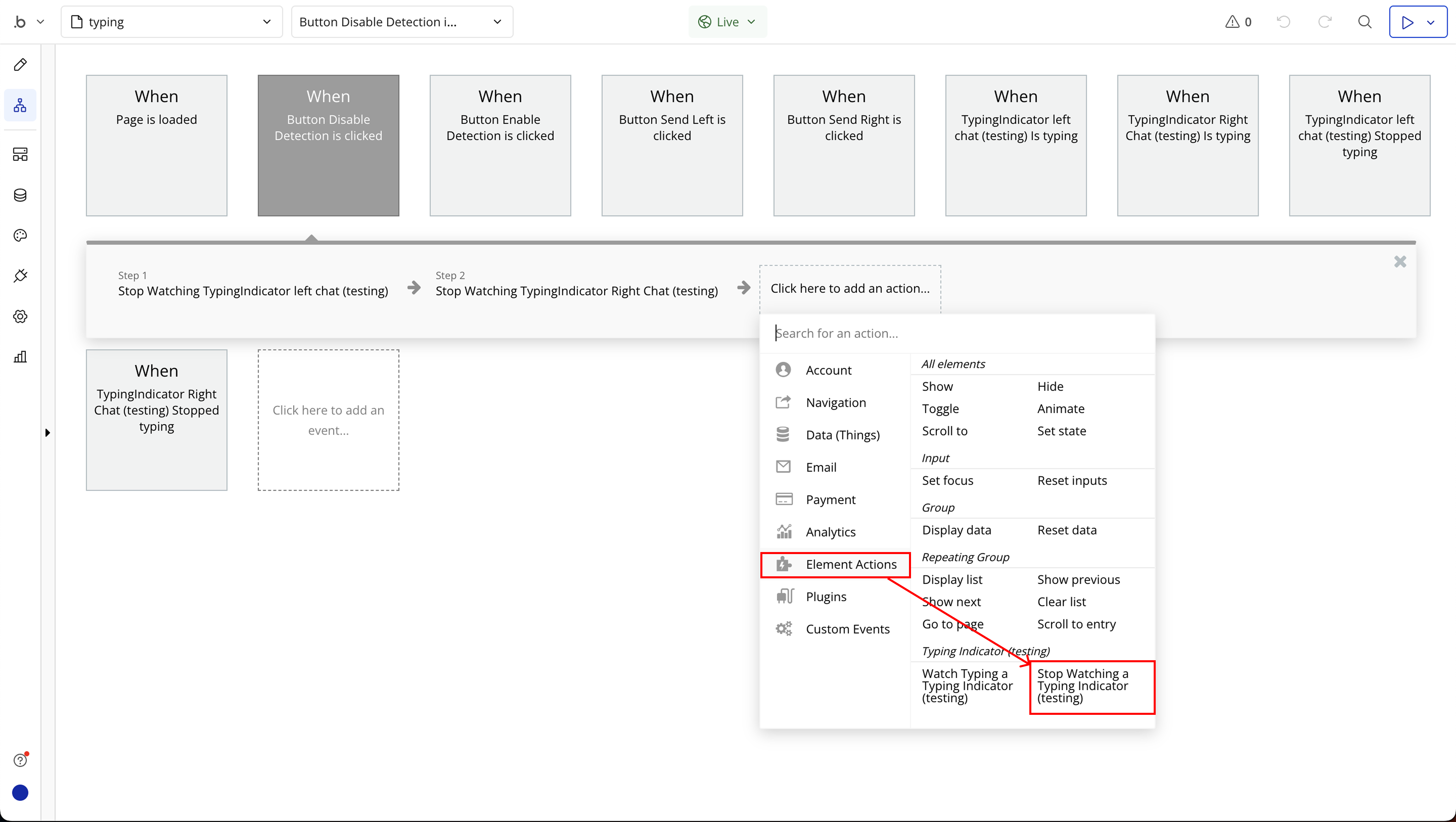This screenshot has height=822, width=1456.
Task: Click the undo arrow icon
Action: click(x=1283, y=22)
